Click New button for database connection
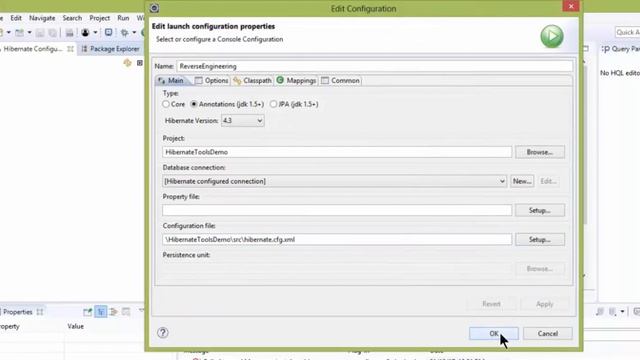The width and height of the screenshot is (640, 360). (522, 181)
